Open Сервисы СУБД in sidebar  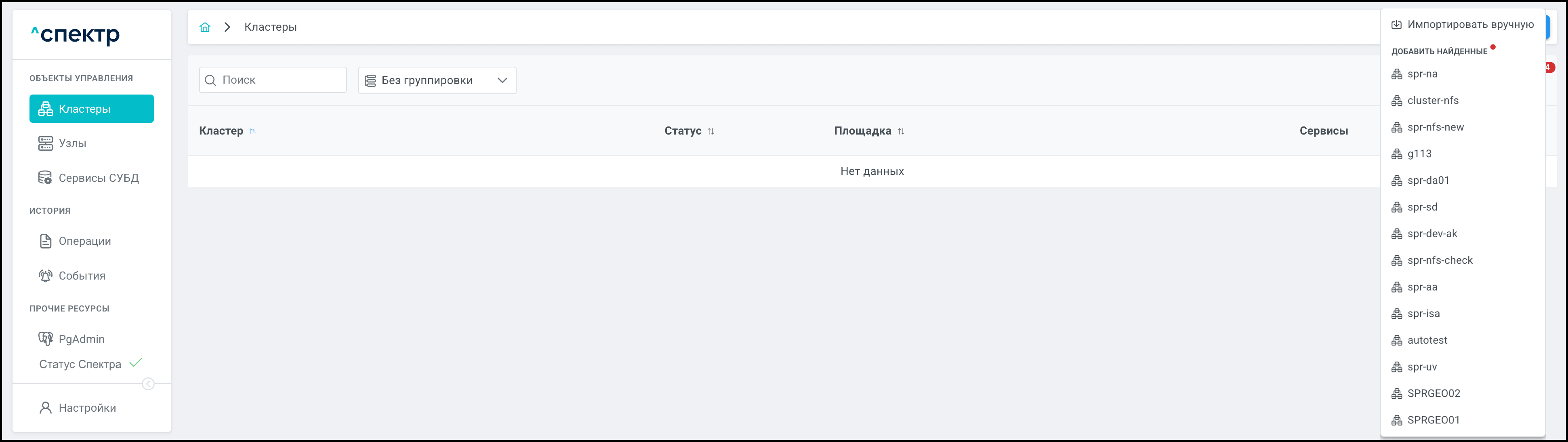98,178
